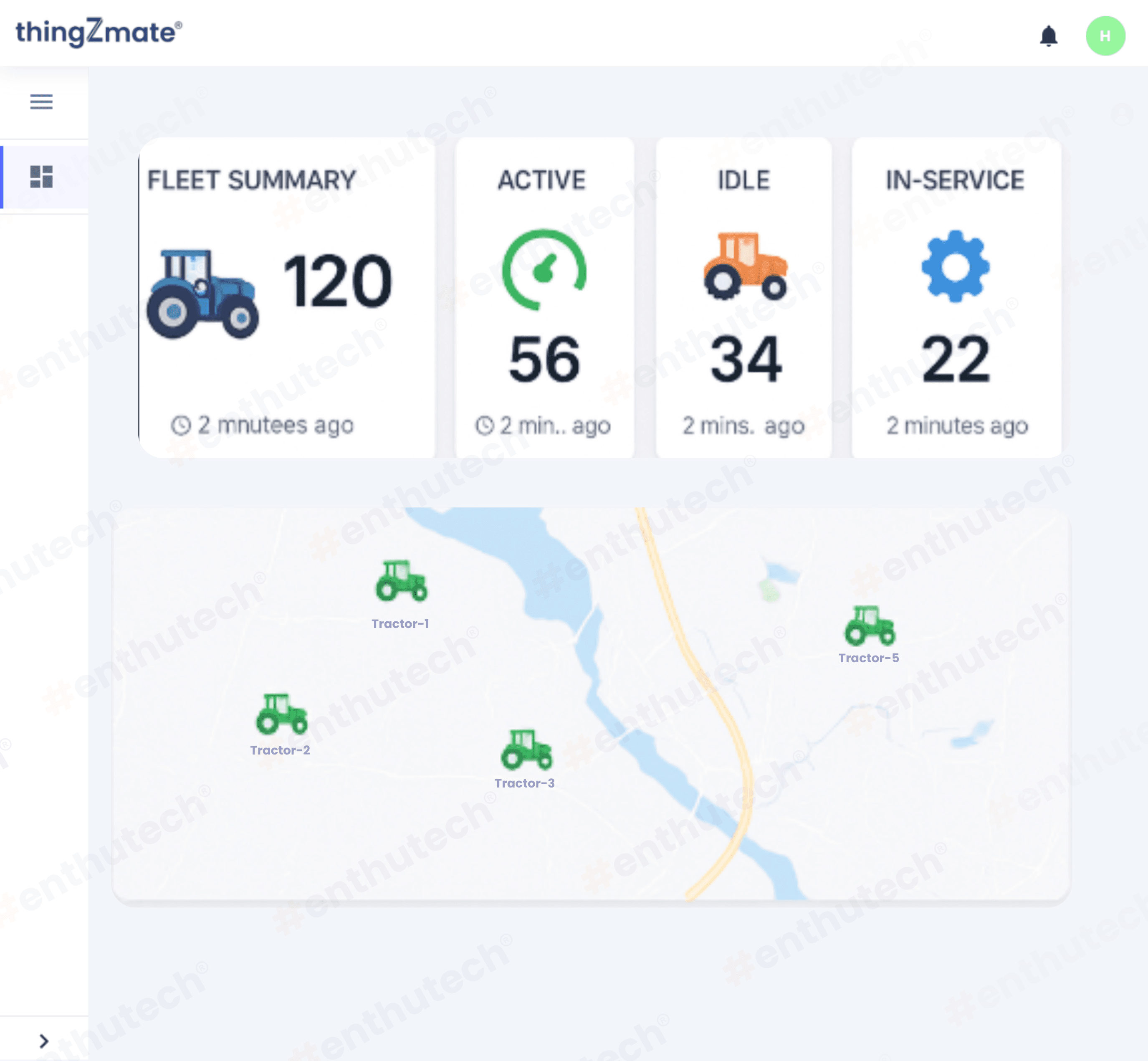Click the Idle count 34

tap(745, 360)
